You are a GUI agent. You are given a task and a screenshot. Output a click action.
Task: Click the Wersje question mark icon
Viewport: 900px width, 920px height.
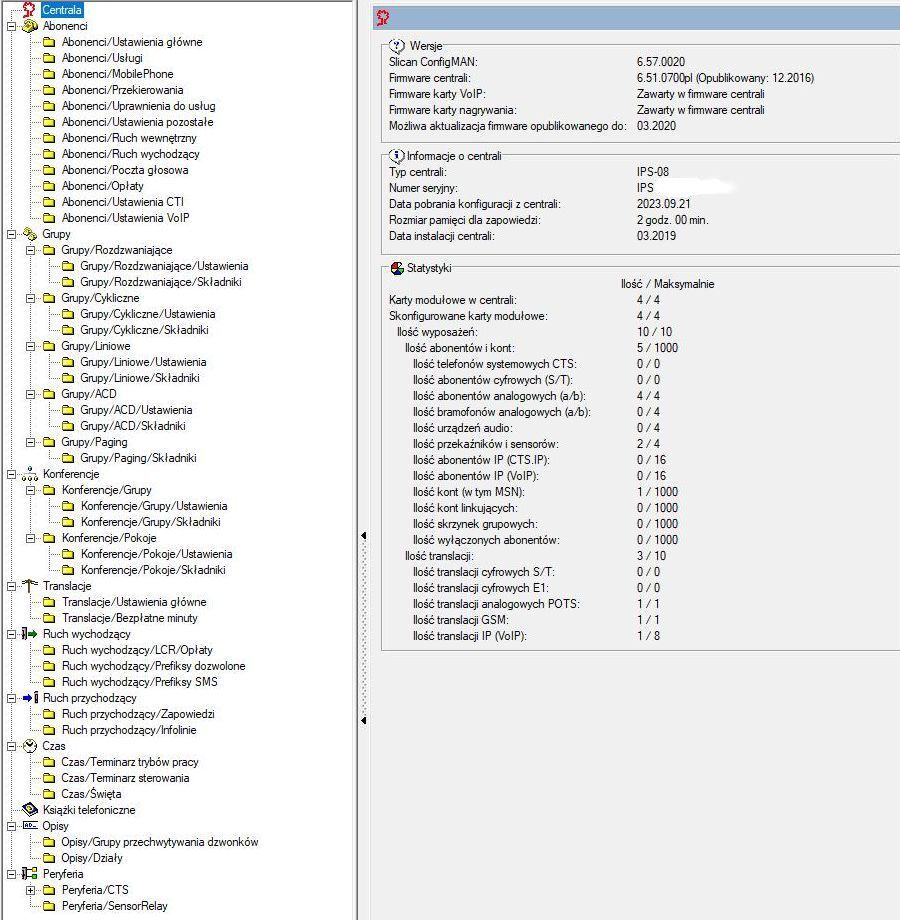(397, 46)
